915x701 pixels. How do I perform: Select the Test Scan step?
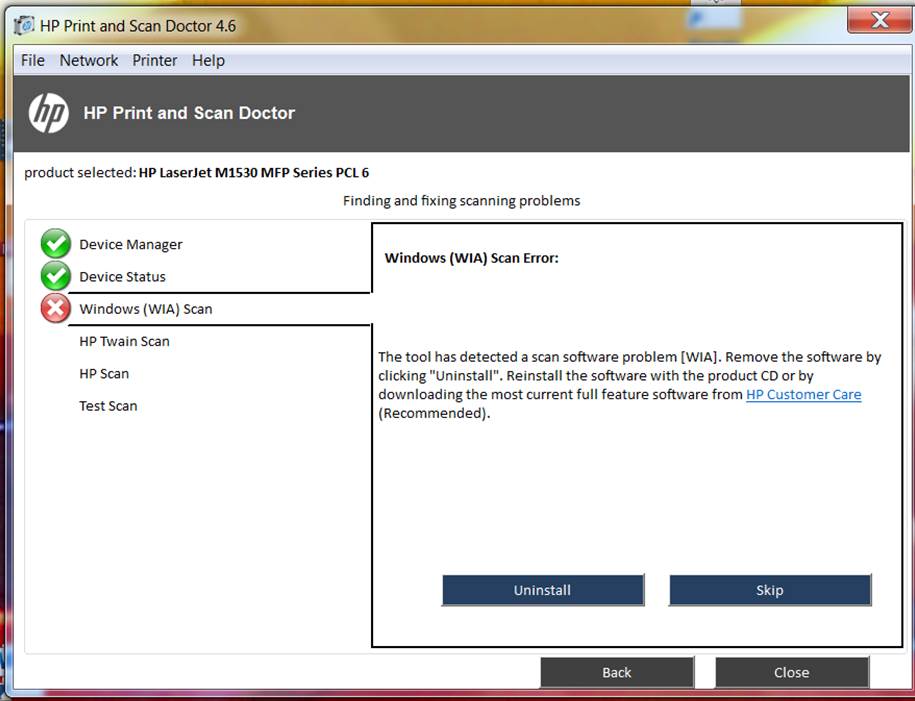point(108,406)
